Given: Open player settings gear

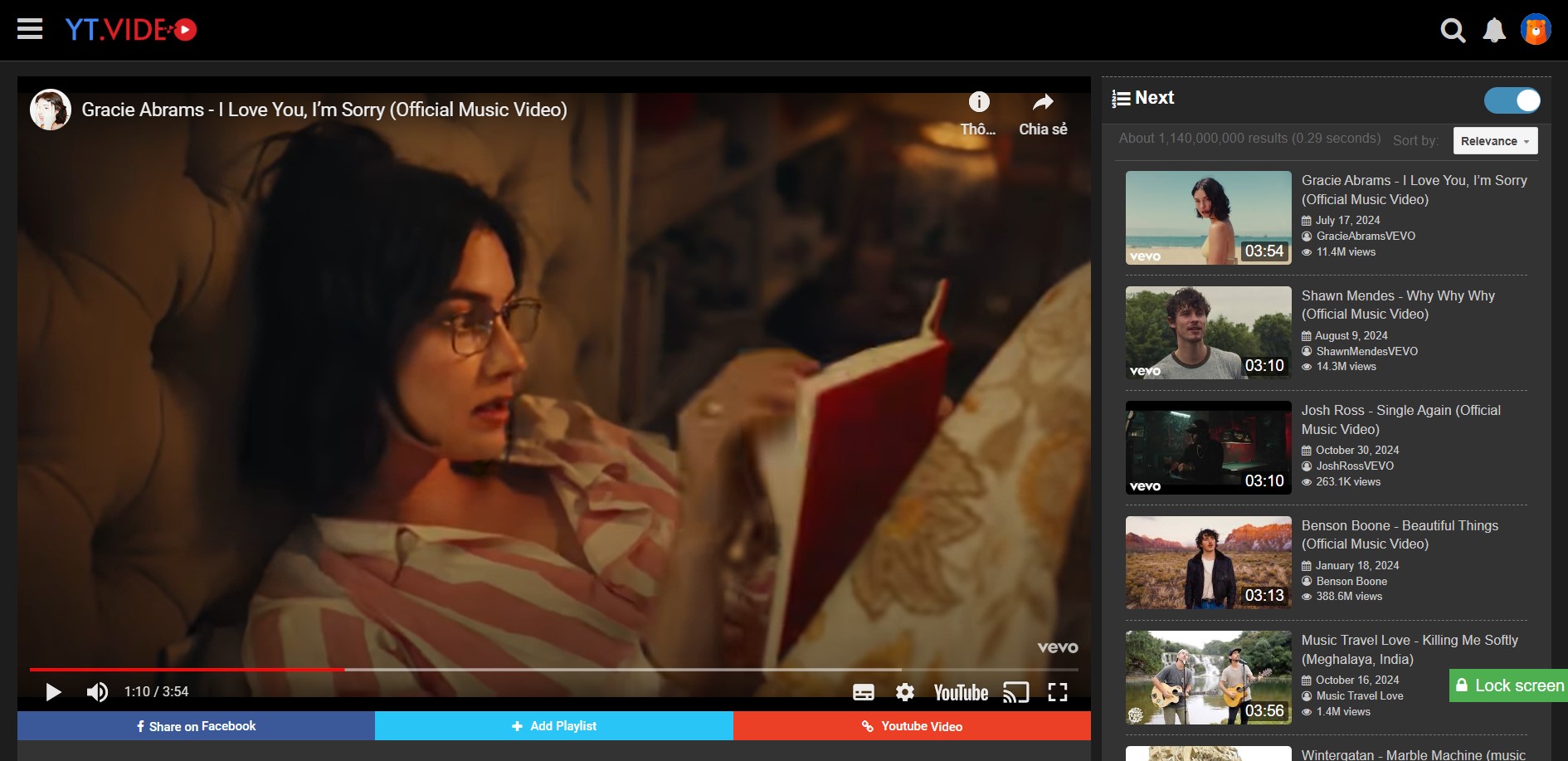Looking at the screenshot, I should 905,692.
